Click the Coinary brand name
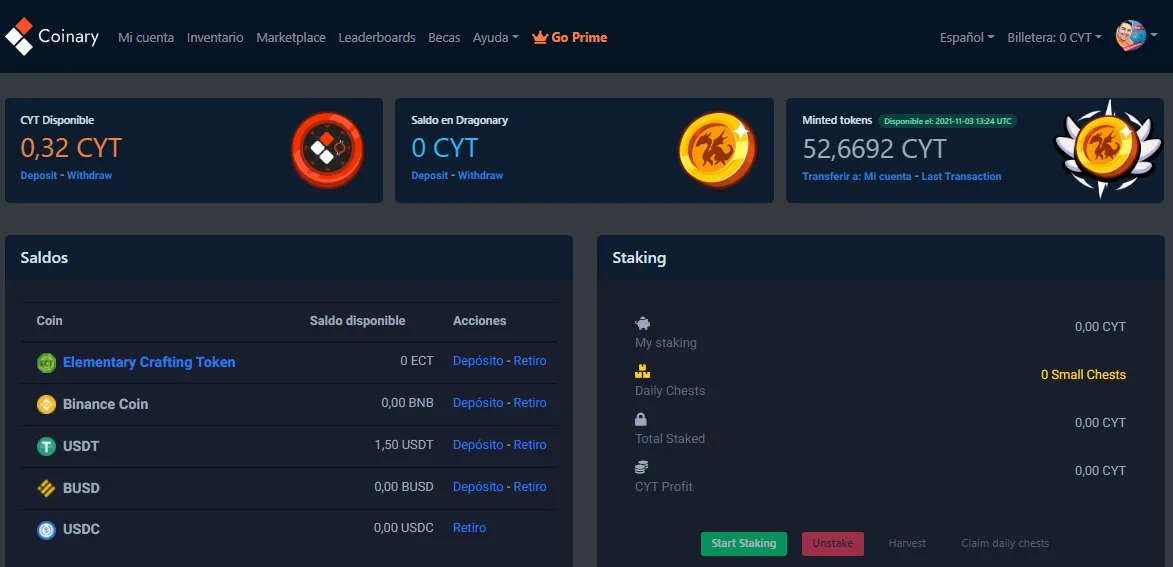This screenshot has width=1173, height=567. click(x=68, y=37)
